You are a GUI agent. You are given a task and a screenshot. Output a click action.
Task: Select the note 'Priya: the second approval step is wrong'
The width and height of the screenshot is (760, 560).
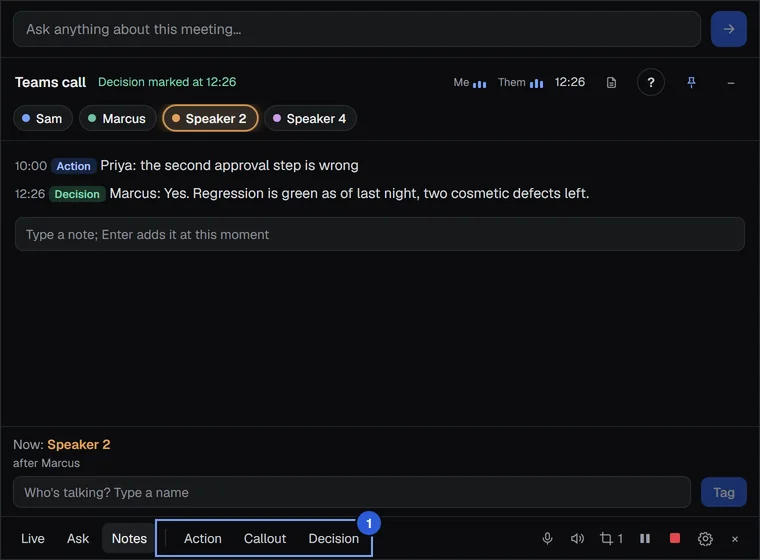(x=229, y=165)
